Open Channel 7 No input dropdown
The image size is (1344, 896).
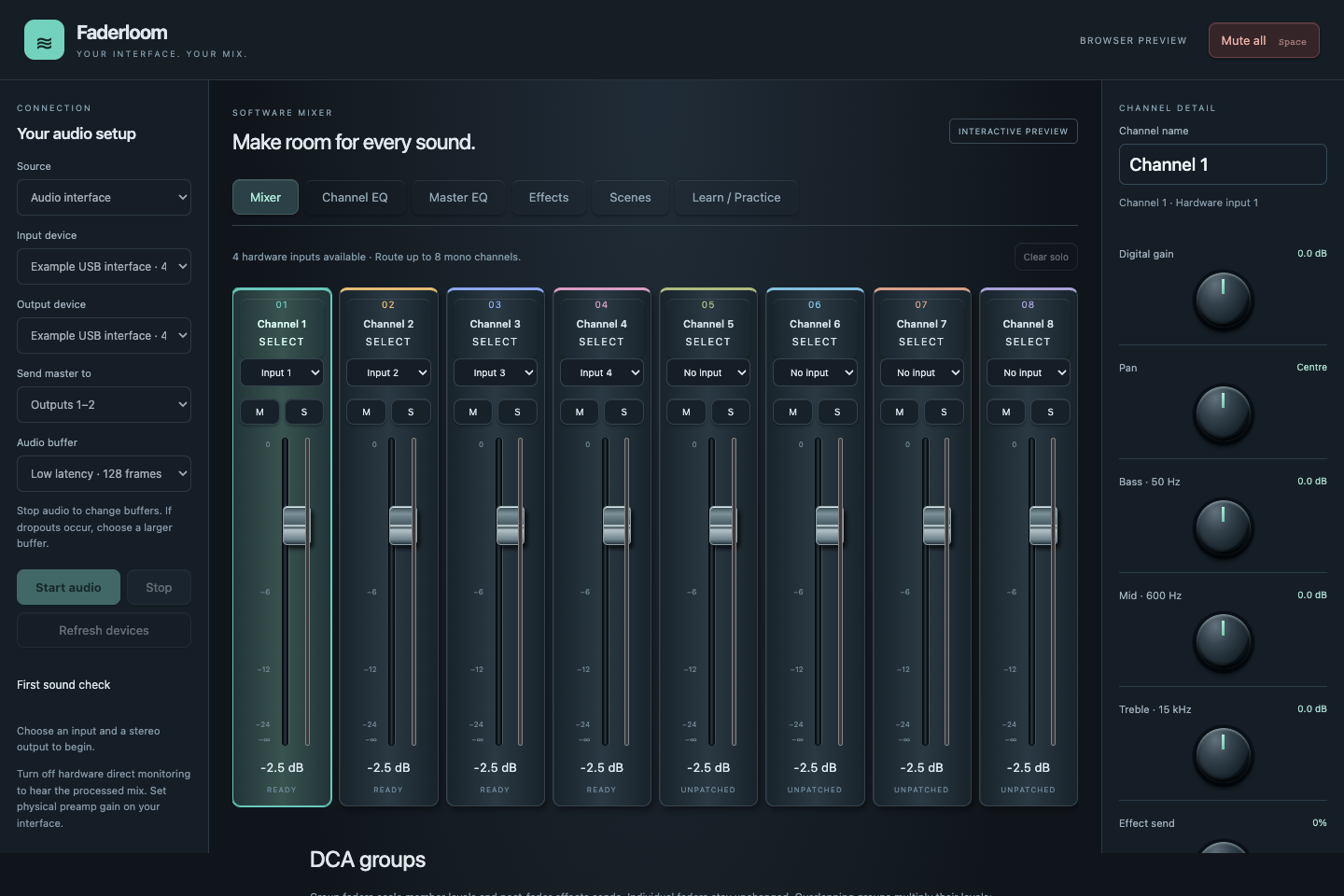[x=921, y=372]
